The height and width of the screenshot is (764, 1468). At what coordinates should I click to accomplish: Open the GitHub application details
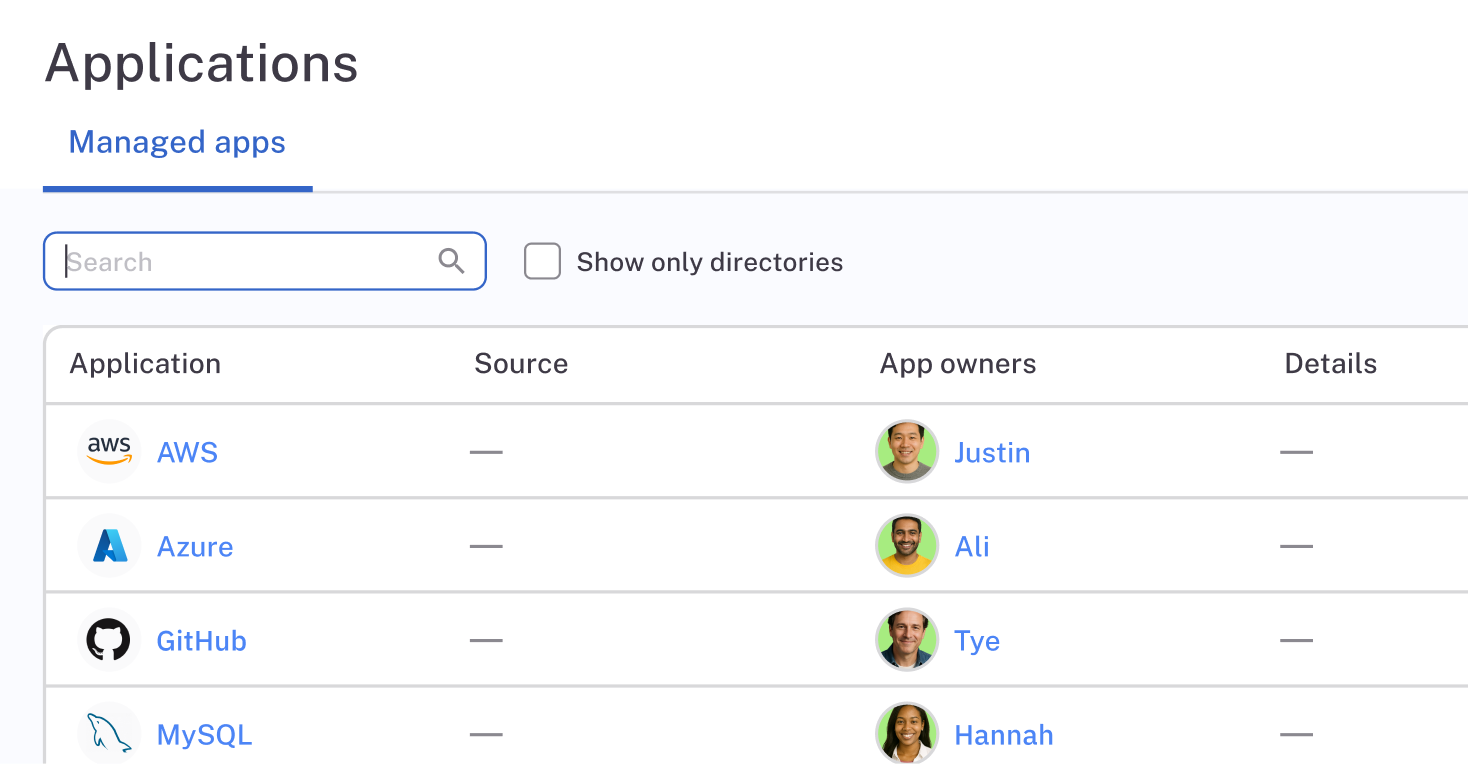coord(201,639)
